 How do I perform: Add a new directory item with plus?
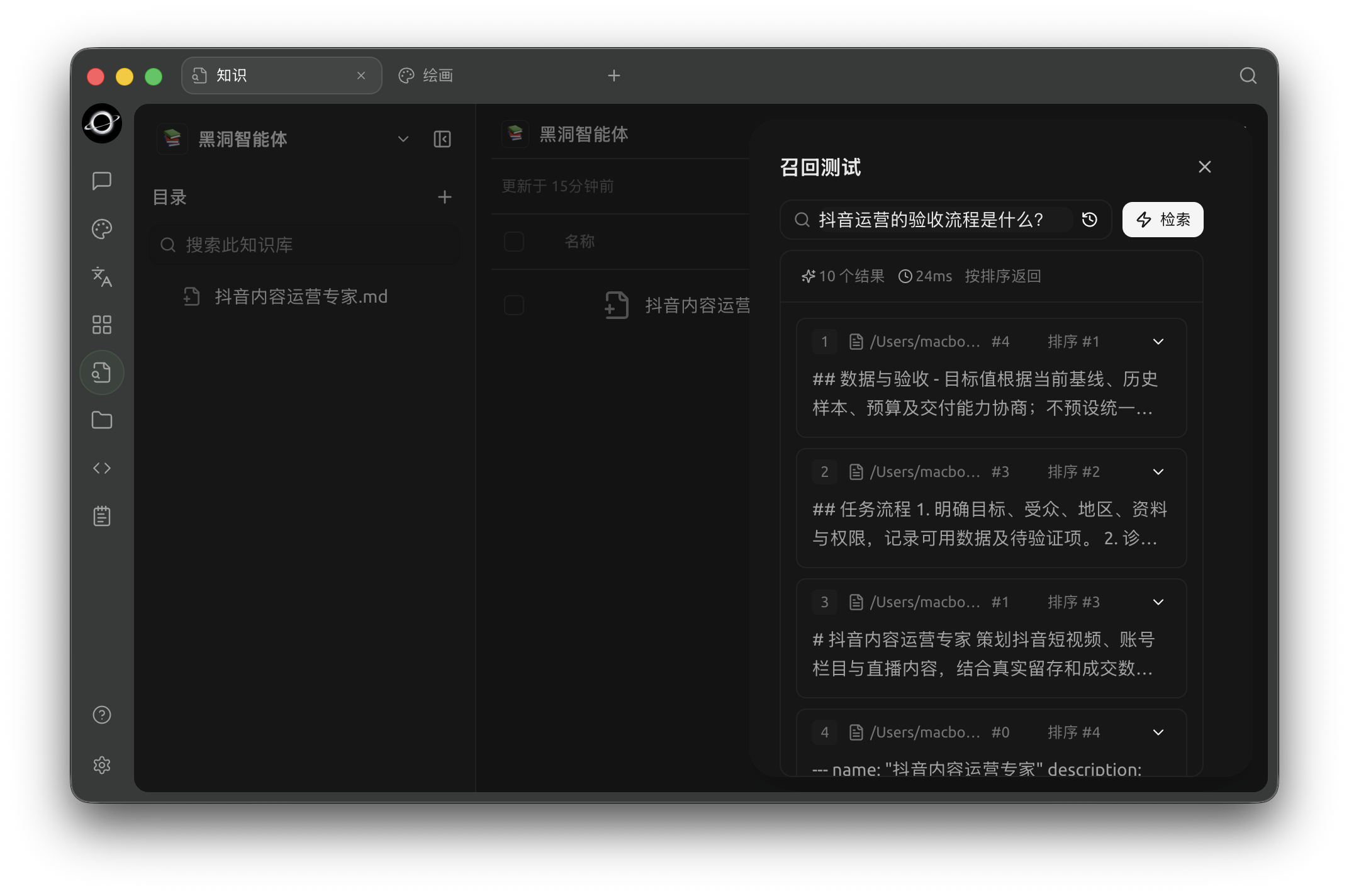coord(445,197)
